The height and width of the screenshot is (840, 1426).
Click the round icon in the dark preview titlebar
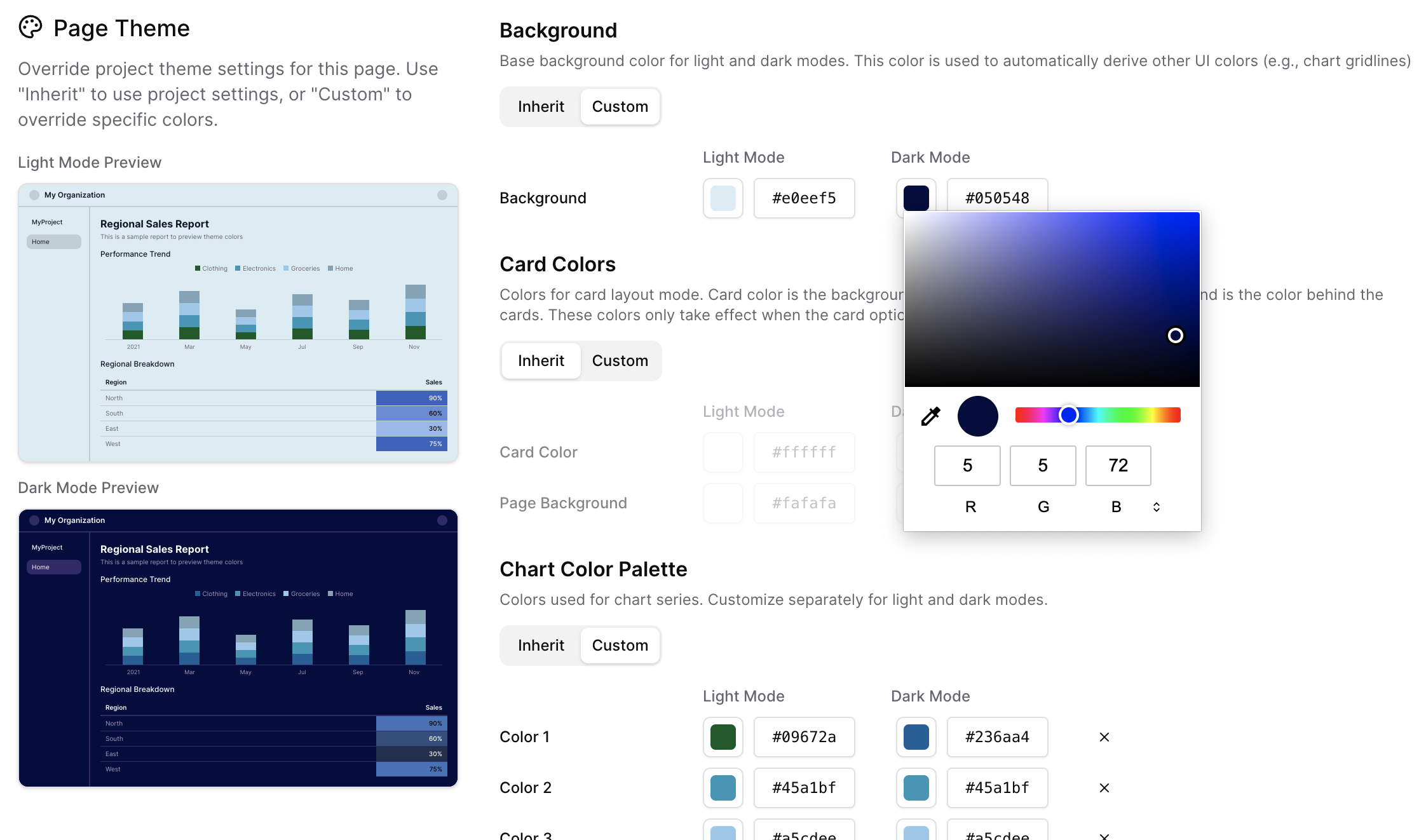coord(442,520)
